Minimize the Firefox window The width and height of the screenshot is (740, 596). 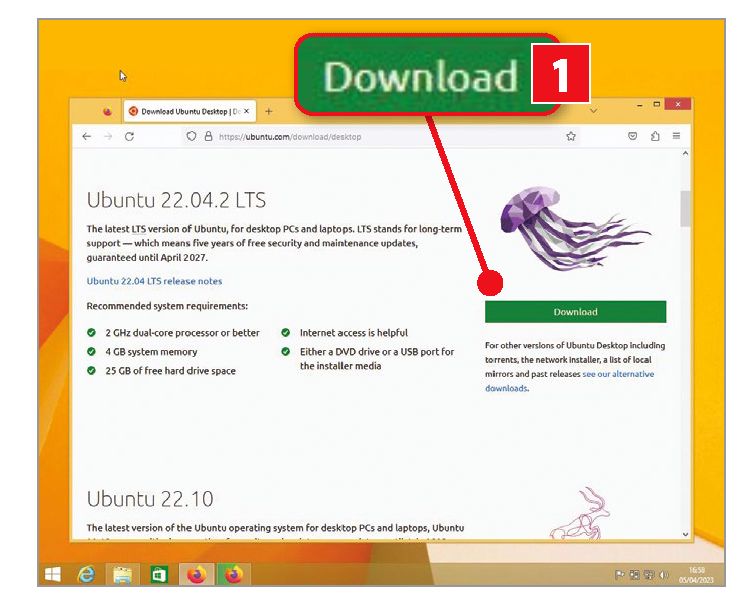639,105
